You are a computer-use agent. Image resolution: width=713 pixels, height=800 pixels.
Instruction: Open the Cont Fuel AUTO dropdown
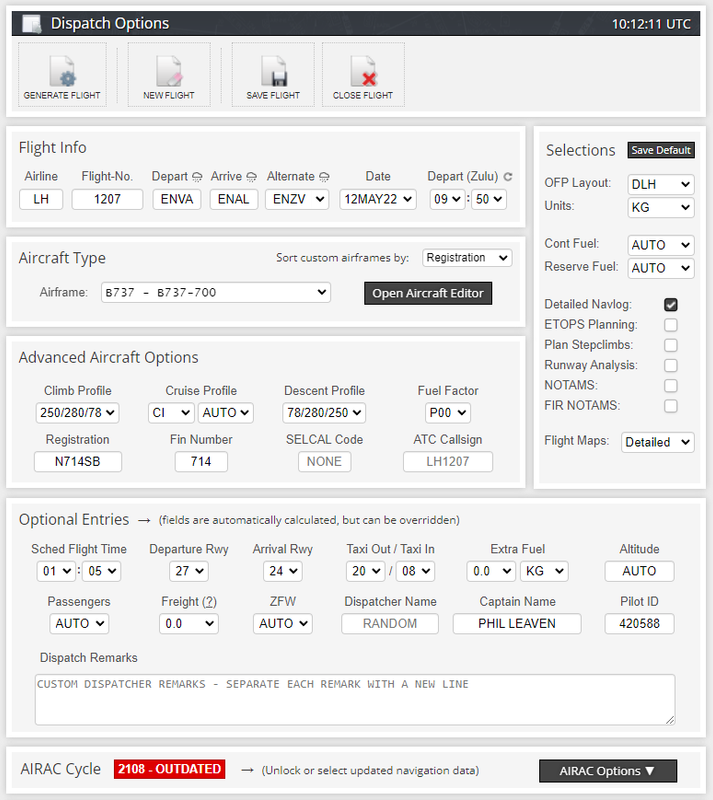[660, 245]
